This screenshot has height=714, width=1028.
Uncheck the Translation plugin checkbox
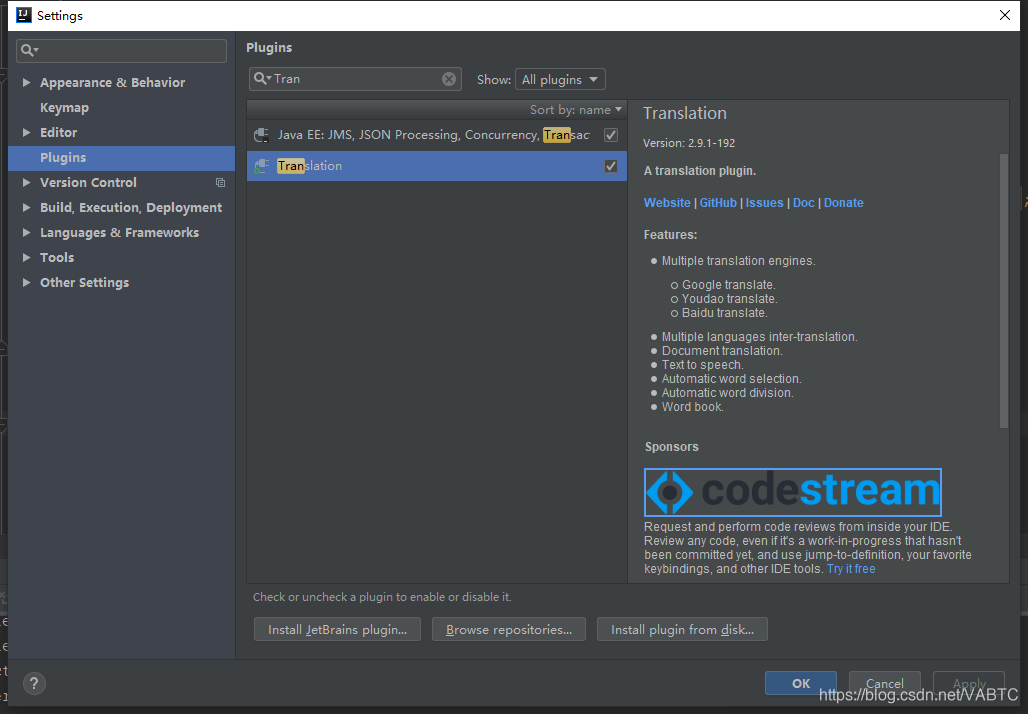(x=610, y=166)
